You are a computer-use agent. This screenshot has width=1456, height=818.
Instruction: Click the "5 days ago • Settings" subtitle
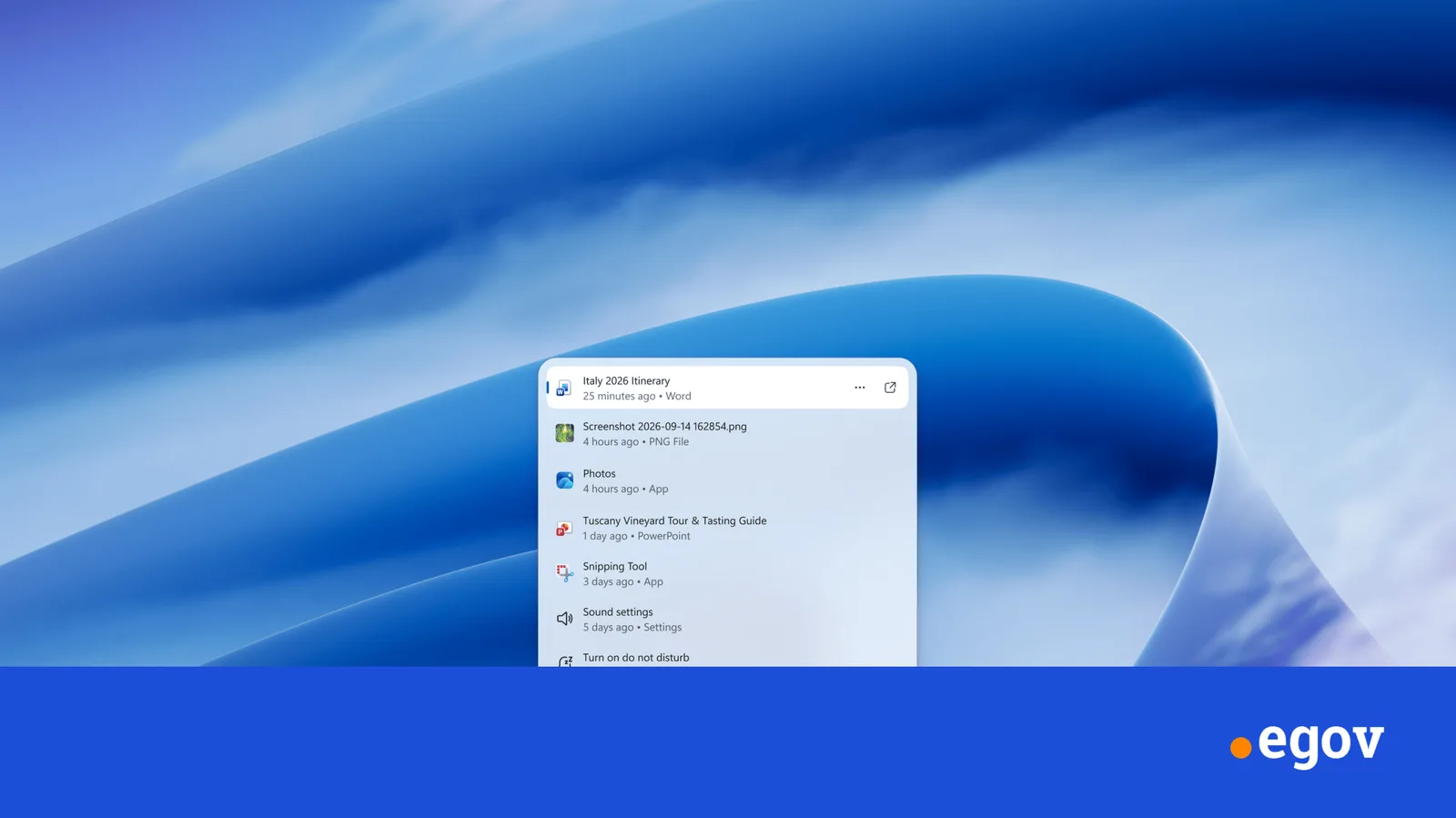[632, 627]
